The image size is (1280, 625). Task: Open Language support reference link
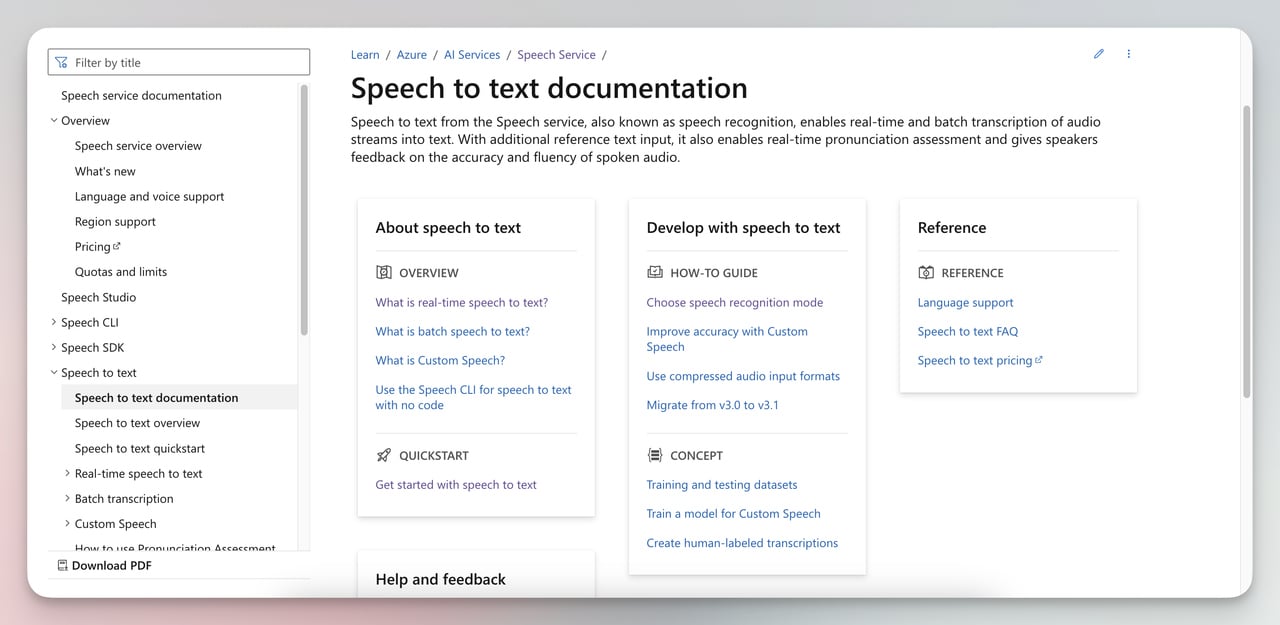966,303
